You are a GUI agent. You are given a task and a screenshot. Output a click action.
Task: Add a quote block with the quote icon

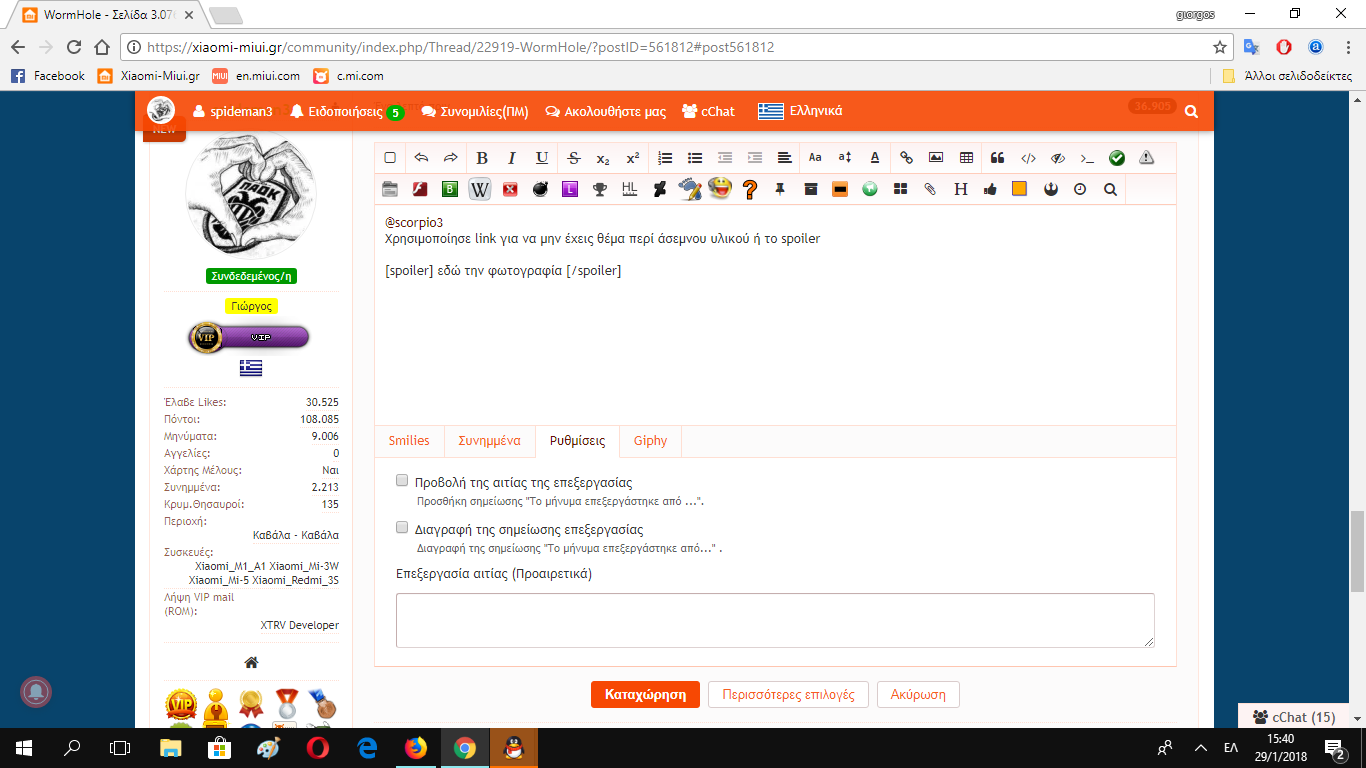pyautogui.click(x=997, y=158)
